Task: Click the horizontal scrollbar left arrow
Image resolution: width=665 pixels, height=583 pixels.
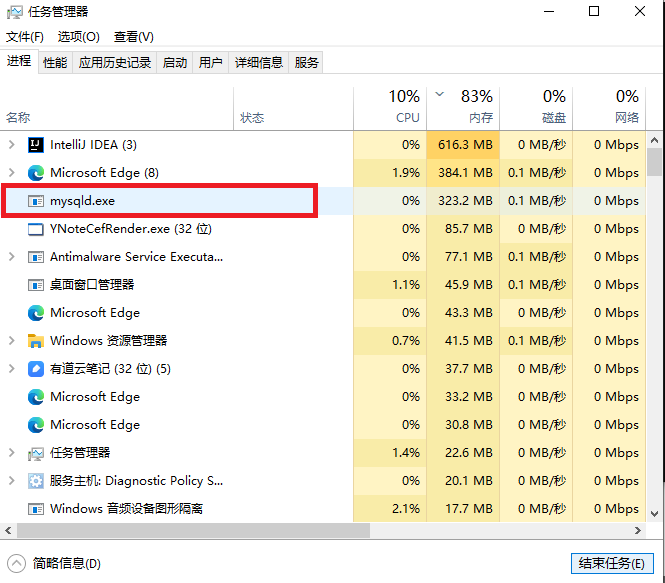Action: (8, 530)
